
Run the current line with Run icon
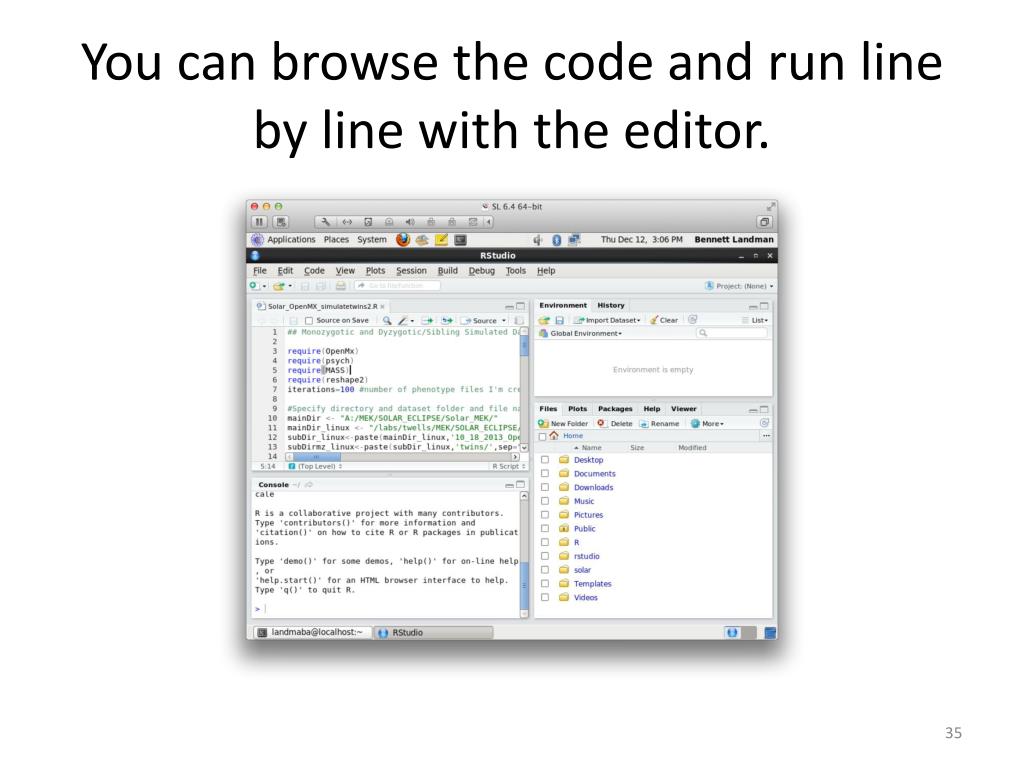tap(427, 321)
